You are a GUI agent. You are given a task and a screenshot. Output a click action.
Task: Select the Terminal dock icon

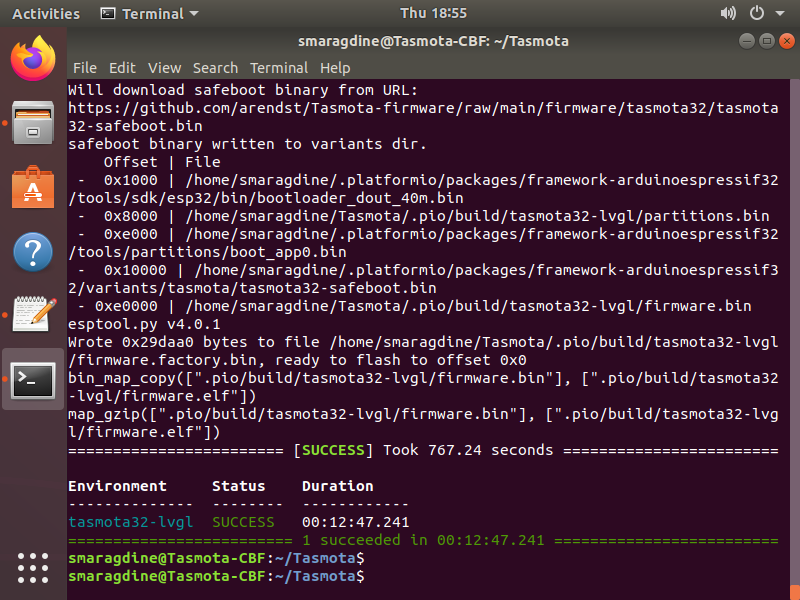tap(33, 380)
